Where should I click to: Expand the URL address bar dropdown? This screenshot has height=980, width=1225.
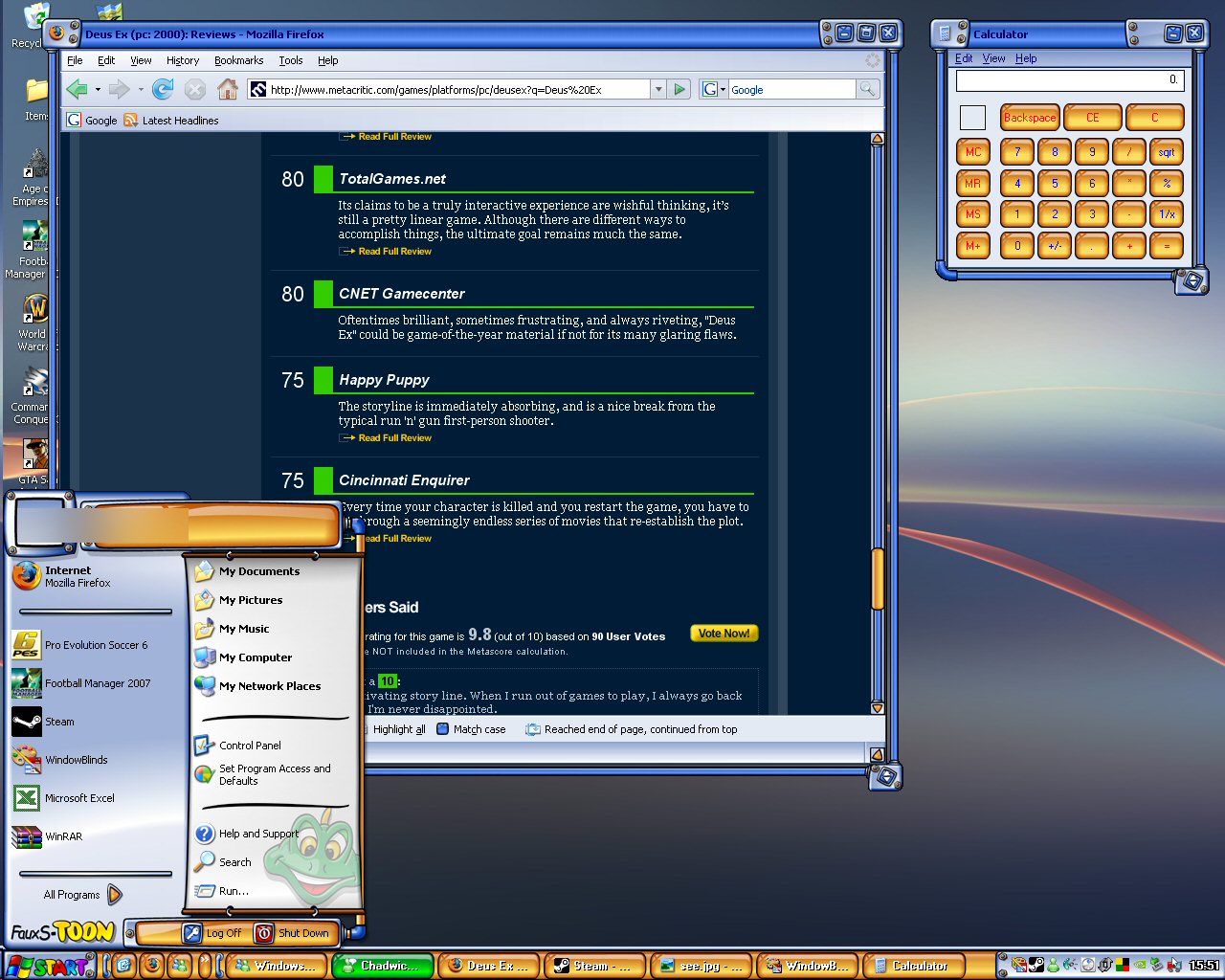(657, 89)
